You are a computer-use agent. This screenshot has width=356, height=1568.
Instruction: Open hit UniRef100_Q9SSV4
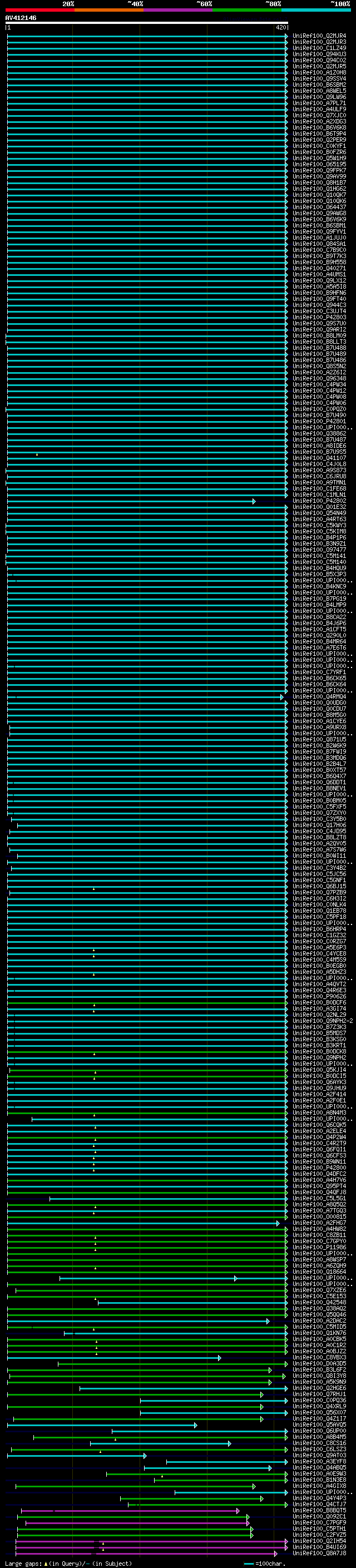pyautogui.click(x=319, y=78)
